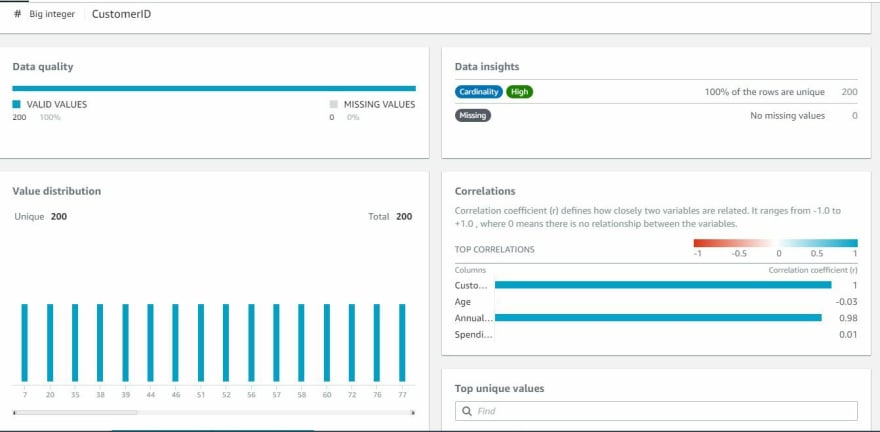Viewport: 880px width, 432px height.
Task: Click the Cardinality badge
Action: pyautogui.click(x=479, y=92)
